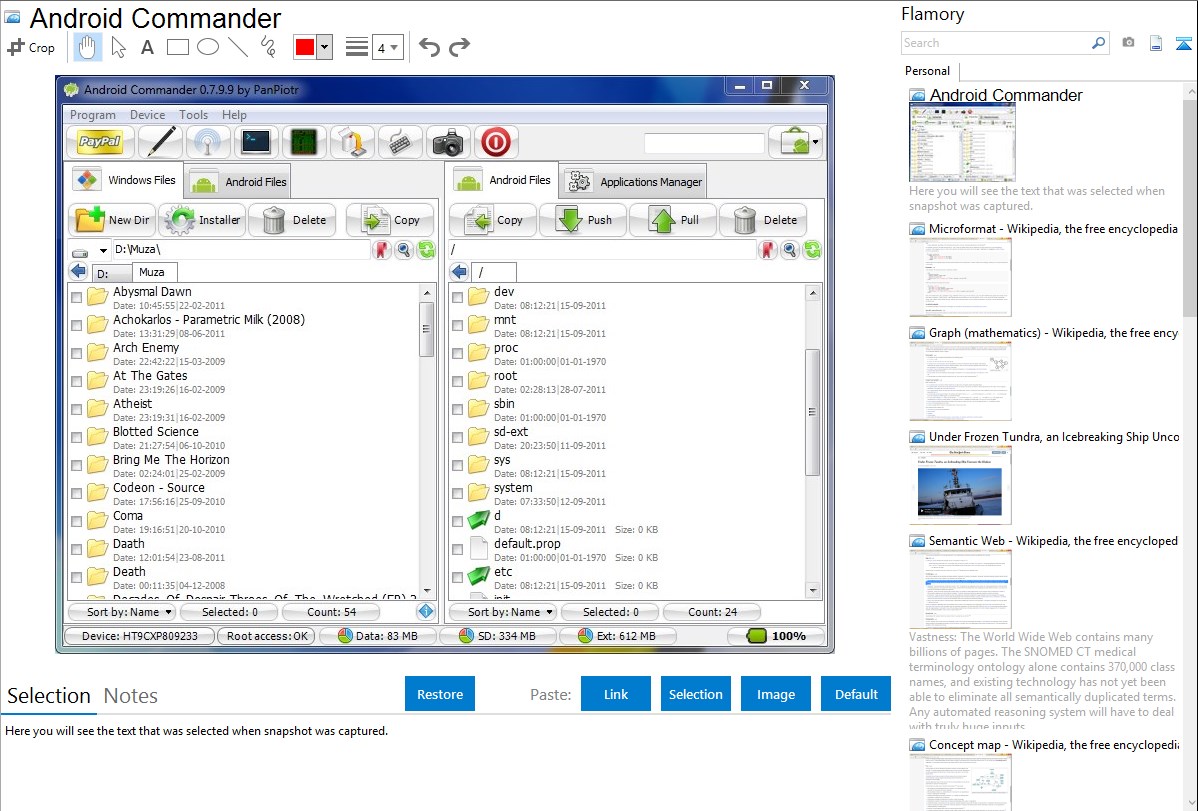Expand the drive selector dropdown arrow
The height and width of the screenshot is (811, 1198).
click(103, 250)
